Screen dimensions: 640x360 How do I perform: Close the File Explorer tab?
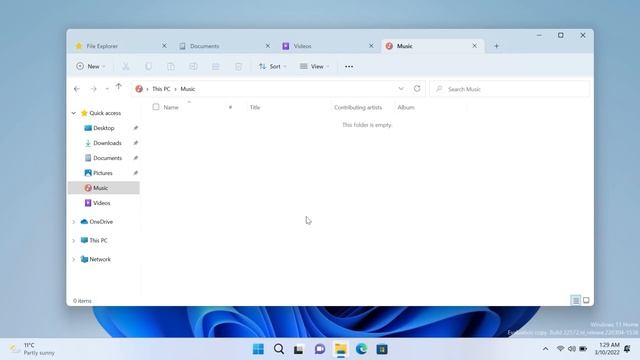pyautogui.click(x=164, y=46)
